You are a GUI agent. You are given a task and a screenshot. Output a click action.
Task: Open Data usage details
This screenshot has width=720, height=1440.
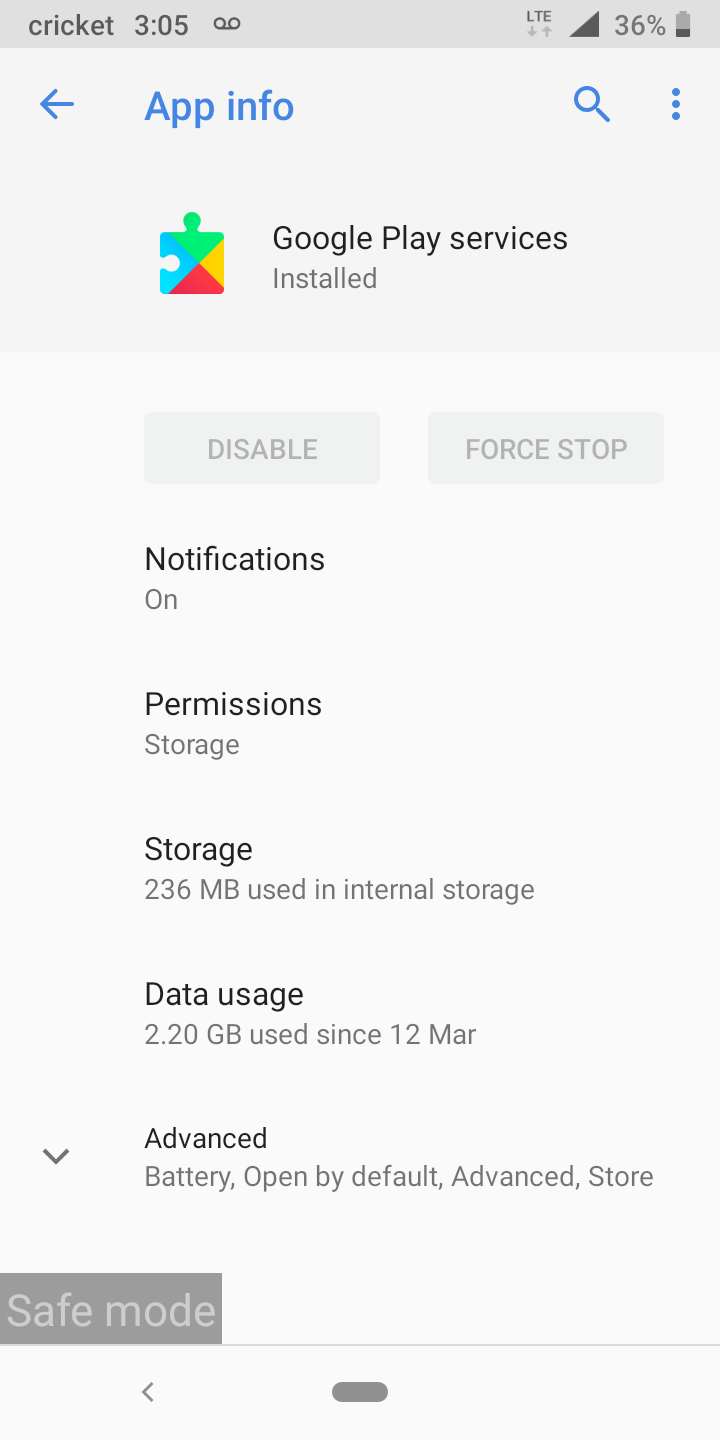pyautogui.click(x=310, y=1012)
